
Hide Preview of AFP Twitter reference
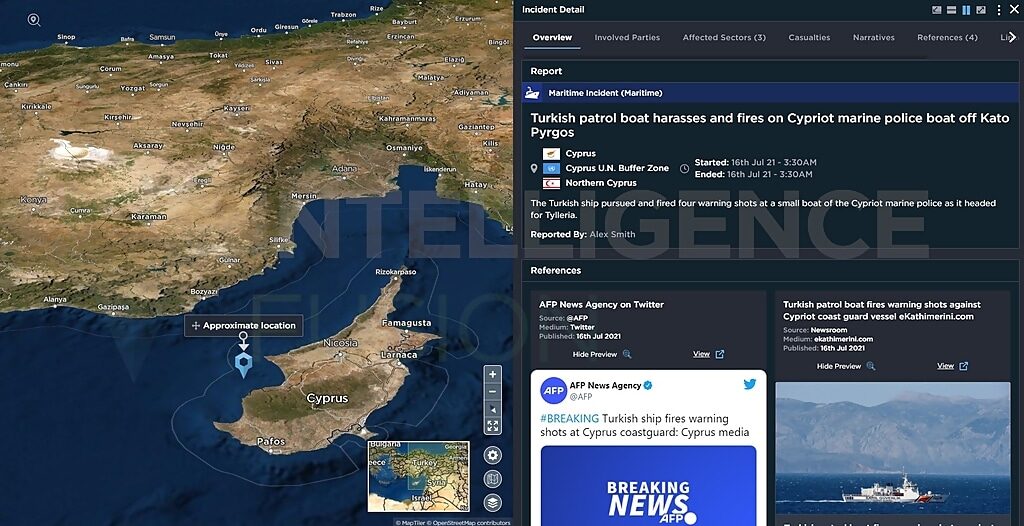pos(594,354)
